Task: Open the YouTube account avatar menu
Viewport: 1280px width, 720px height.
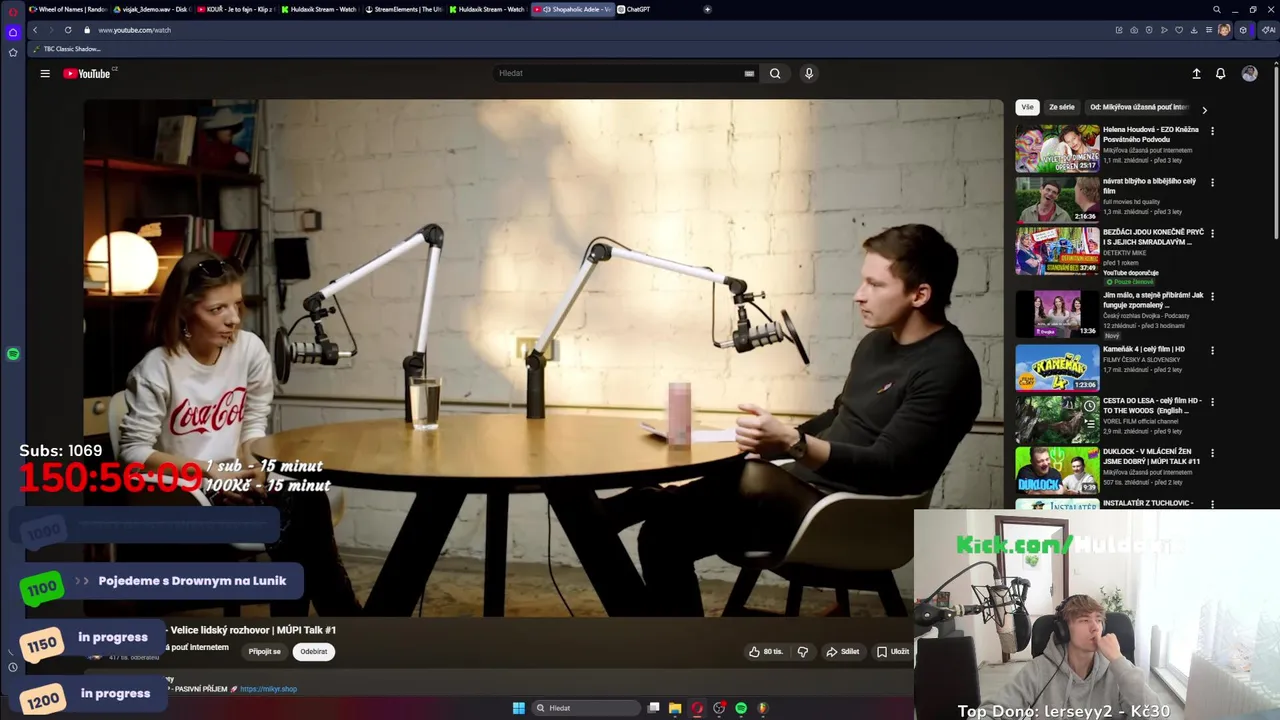Action: point(1249,73)
